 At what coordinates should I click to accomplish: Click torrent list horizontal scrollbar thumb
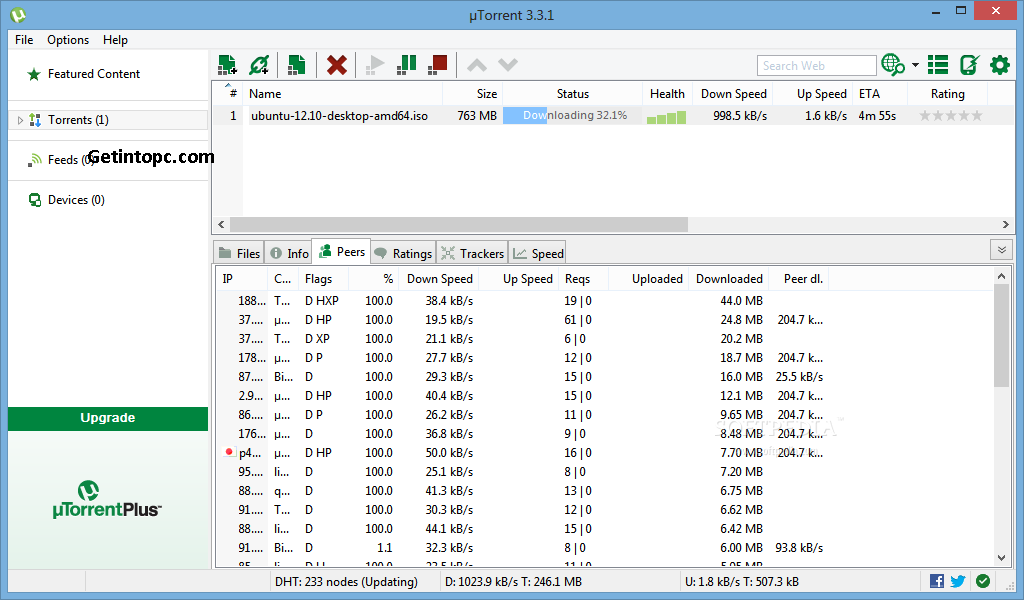point(458,225)
